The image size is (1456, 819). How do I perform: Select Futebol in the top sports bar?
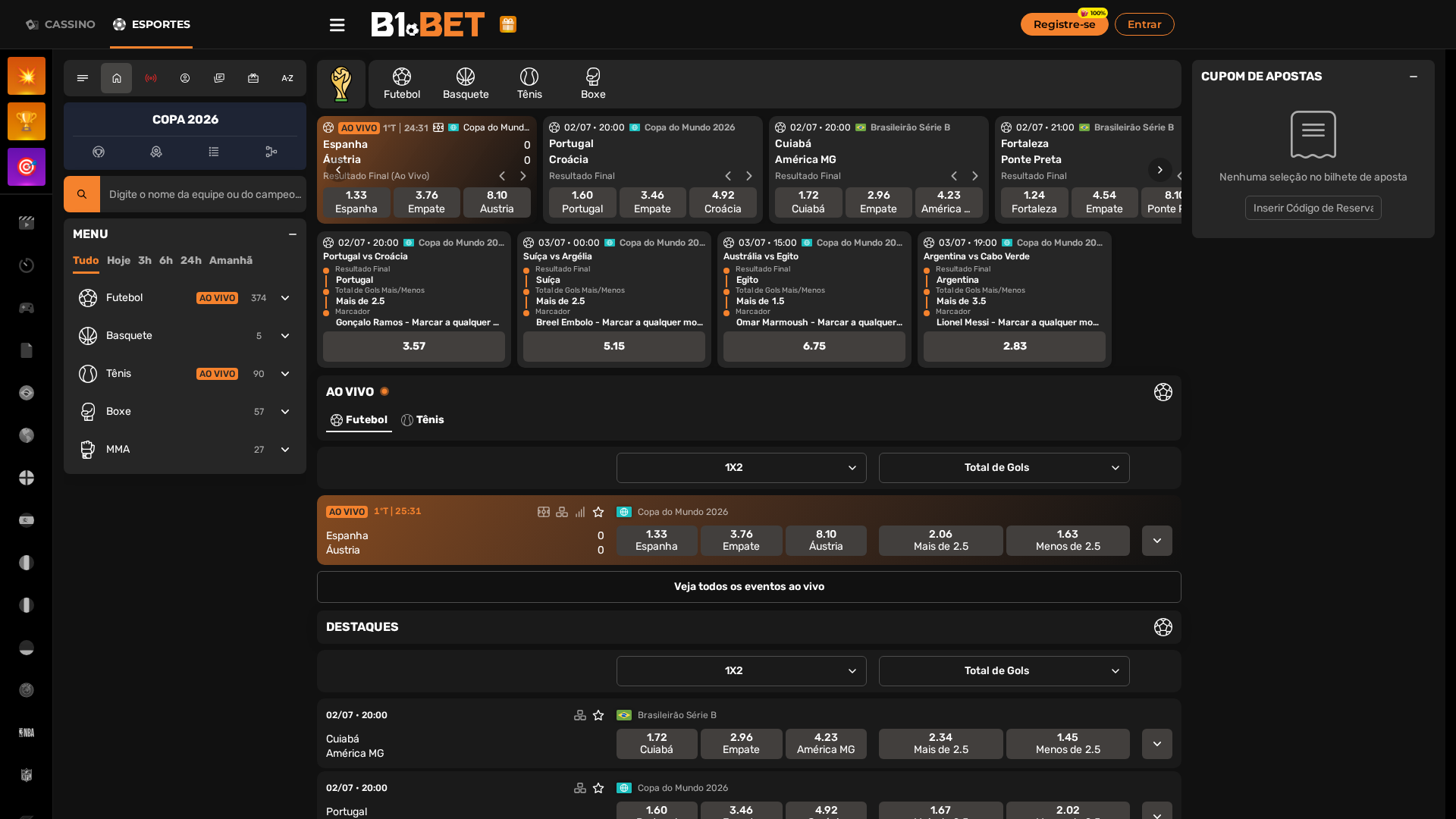pos(402,83)
